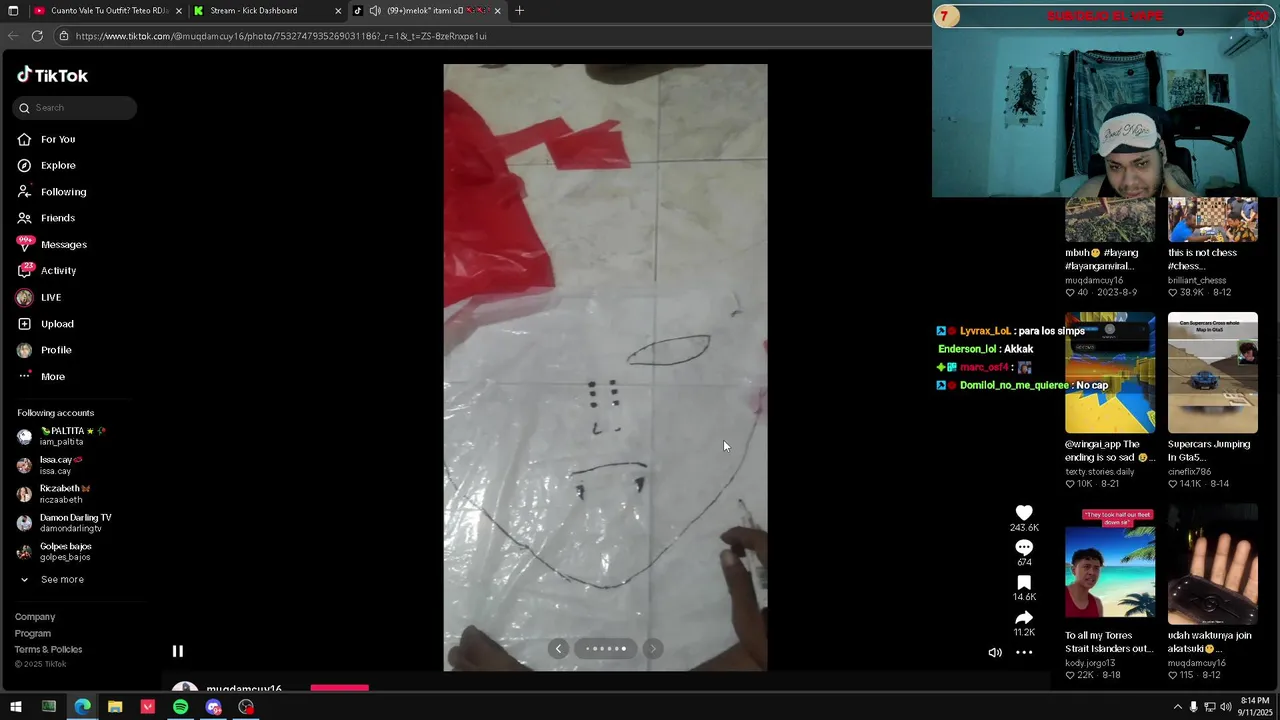Click the photo slide indicator dots
This screenshot has height=720, width=1280.
tap(606, 649)
